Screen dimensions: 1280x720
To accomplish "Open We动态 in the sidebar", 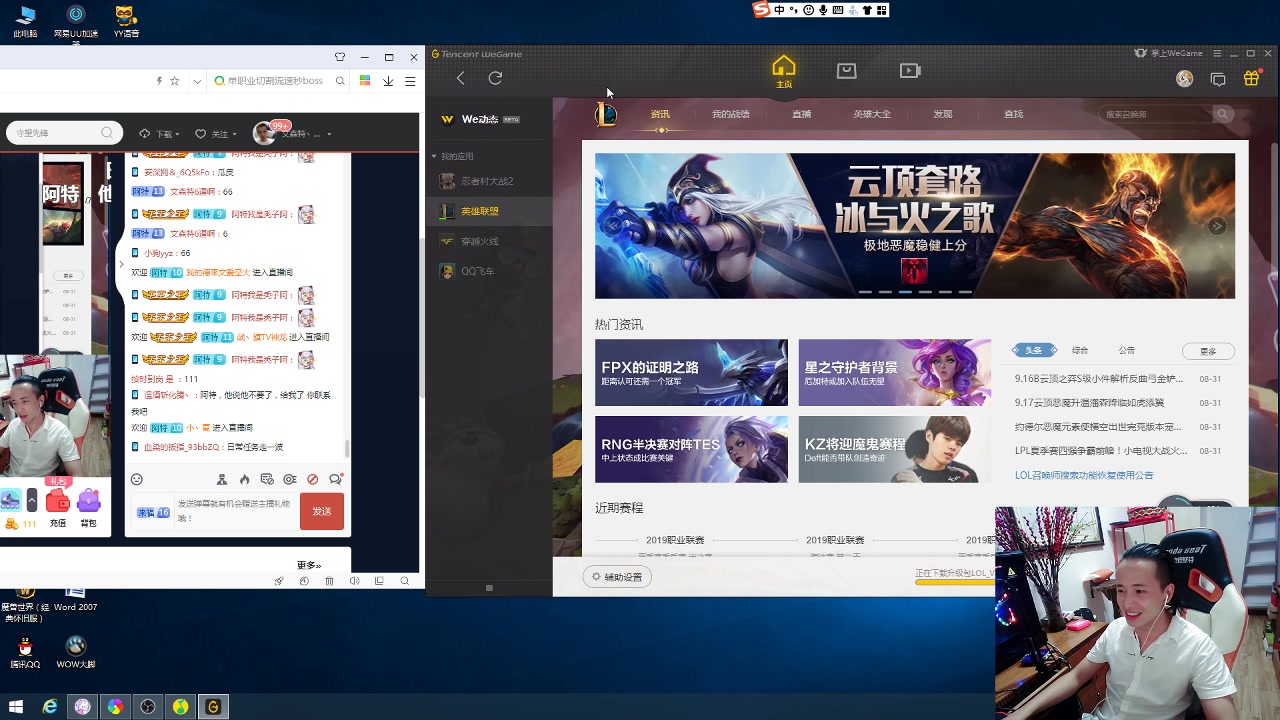I will point(481,119).
